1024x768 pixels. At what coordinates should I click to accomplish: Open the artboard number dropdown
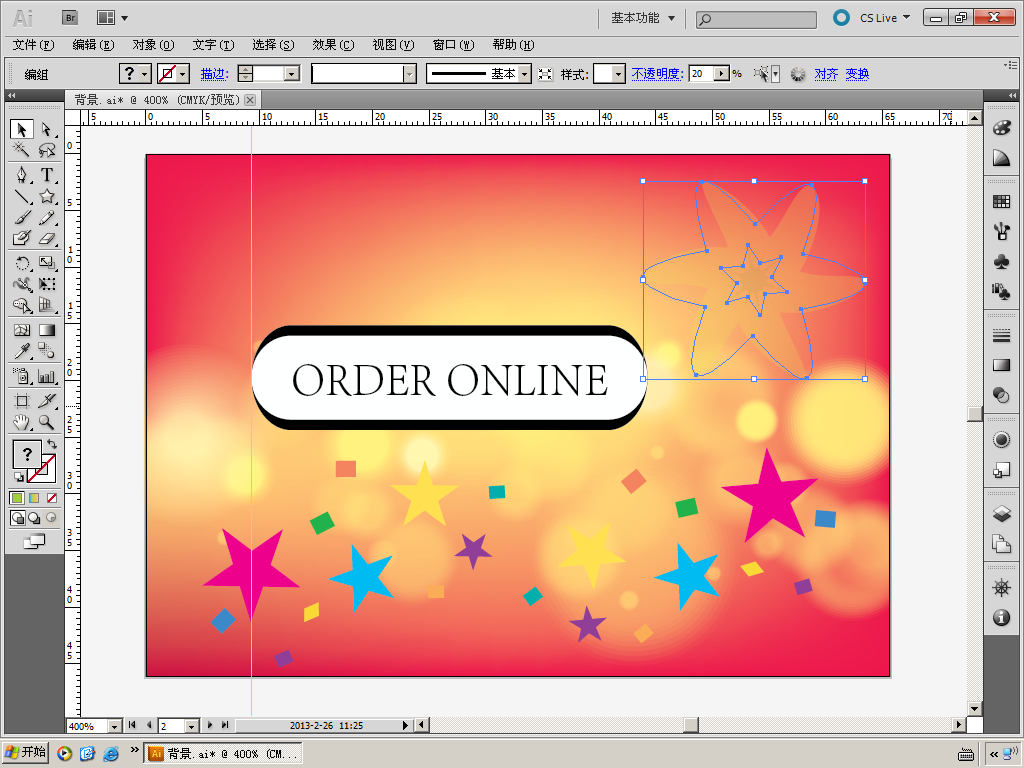(191, 726)
